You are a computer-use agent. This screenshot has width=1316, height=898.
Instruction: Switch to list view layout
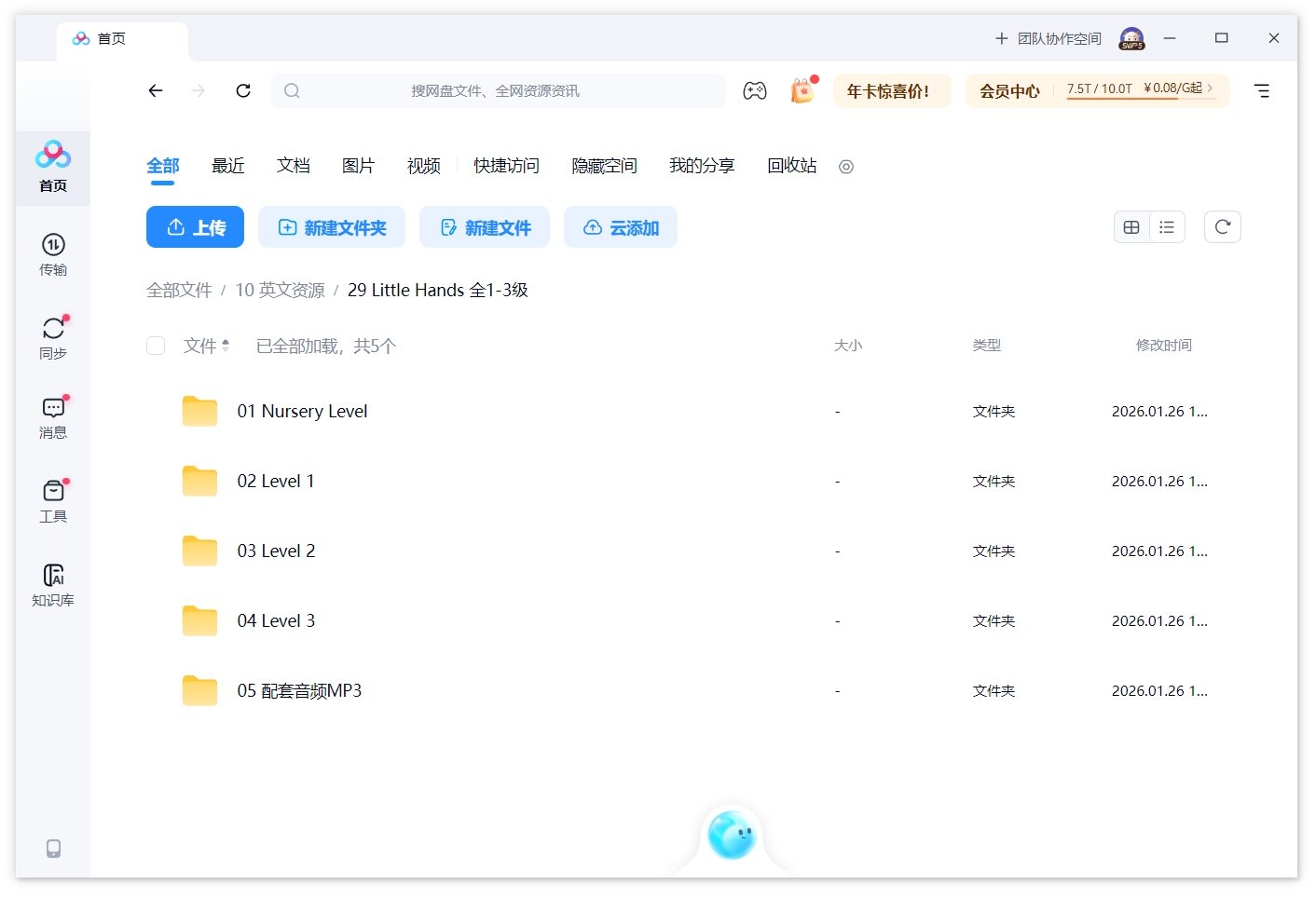1167,226
